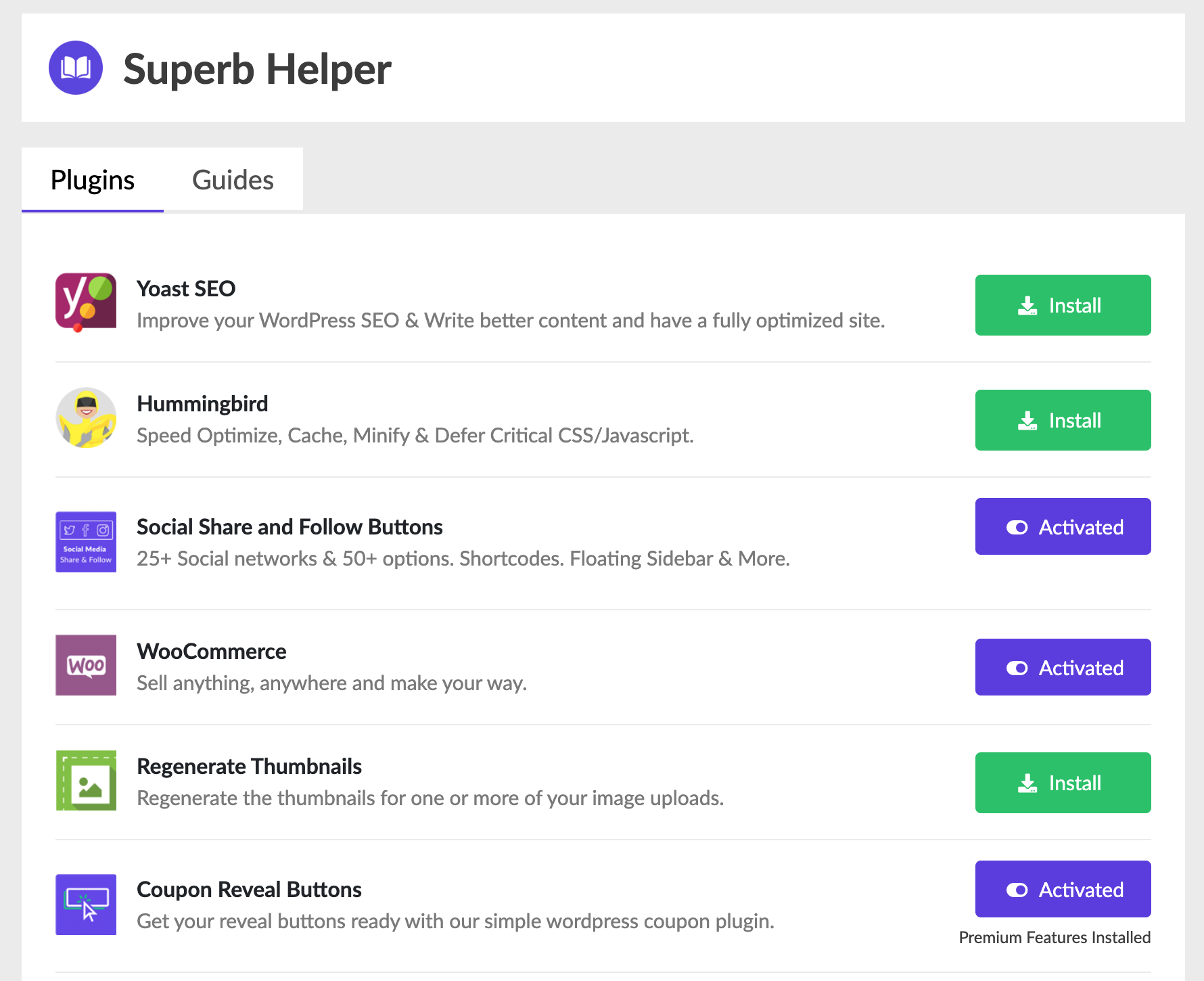
Task: Click the Coupon Reveal Buttons plugin icon
Action: (86, 905)
